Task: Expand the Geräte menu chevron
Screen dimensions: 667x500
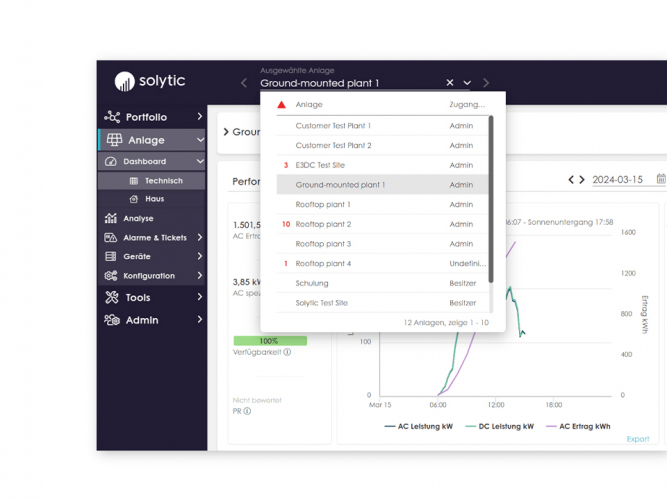Action: tap(200, 256)
